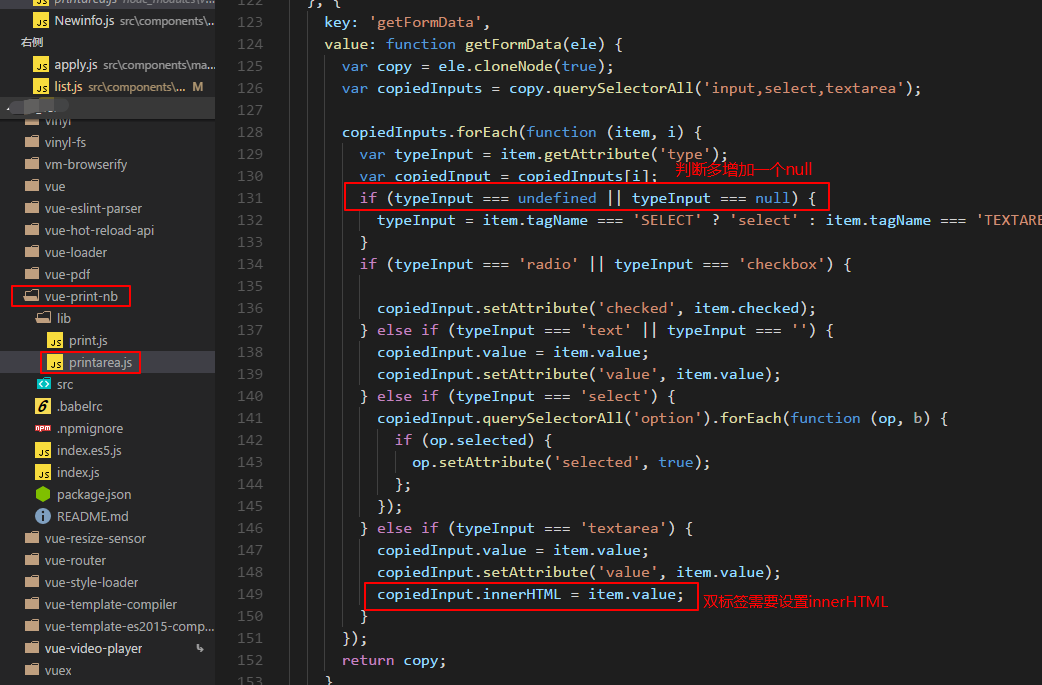
Task: Click 'undefined' keyword on line 131
Action: [x=557, y=198]
